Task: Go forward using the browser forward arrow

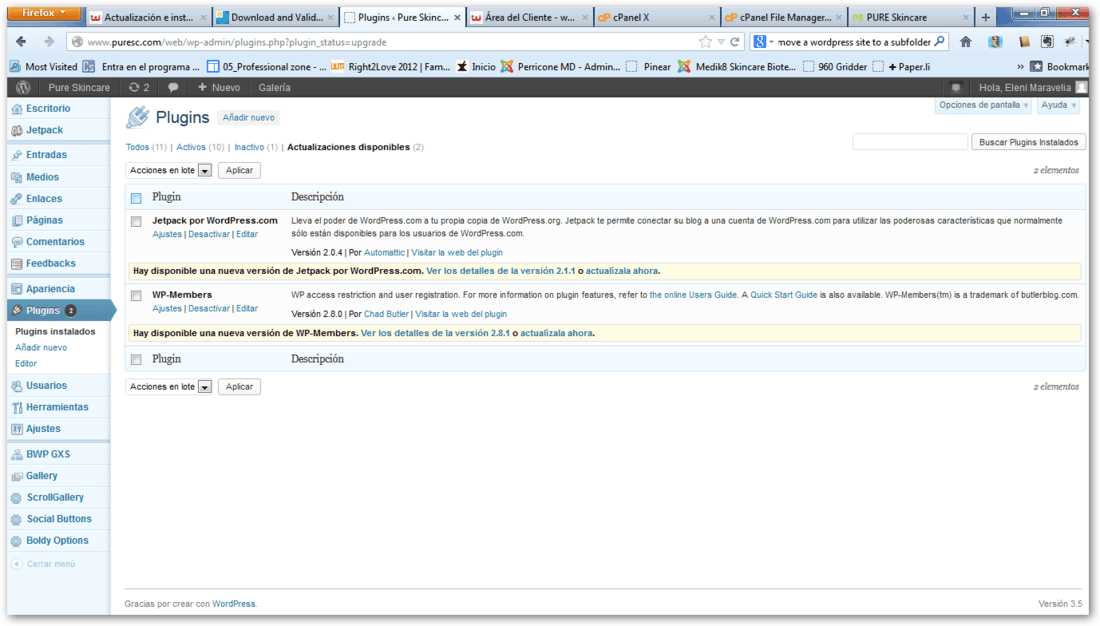Action: (48, 42)
